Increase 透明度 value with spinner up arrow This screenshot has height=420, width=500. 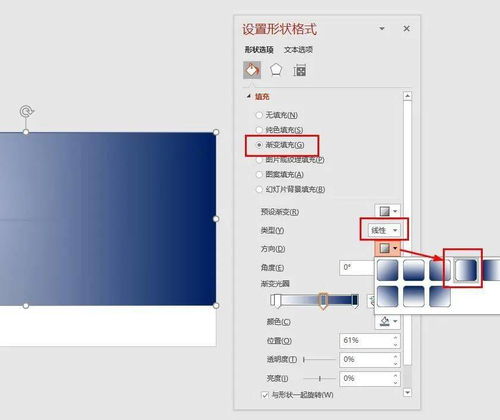pos(395,356)
